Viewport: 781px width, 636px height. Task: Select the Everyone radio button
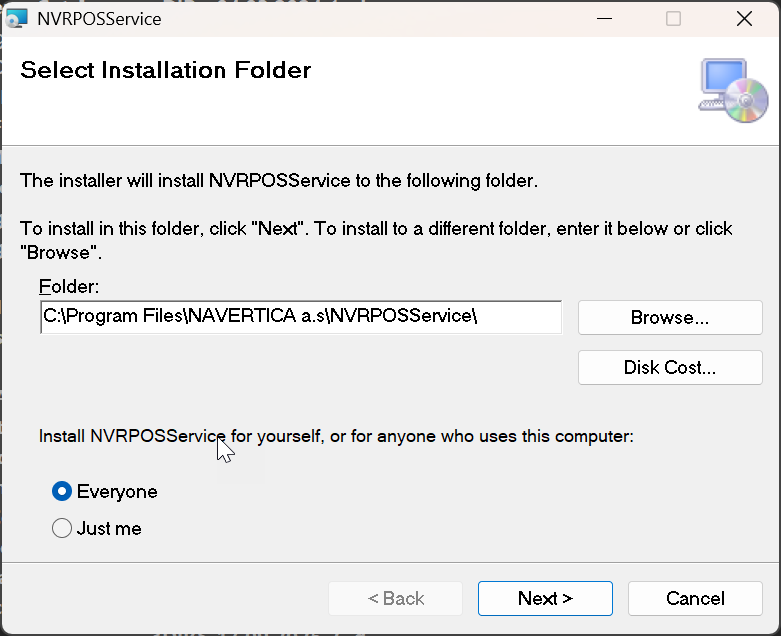62,492
